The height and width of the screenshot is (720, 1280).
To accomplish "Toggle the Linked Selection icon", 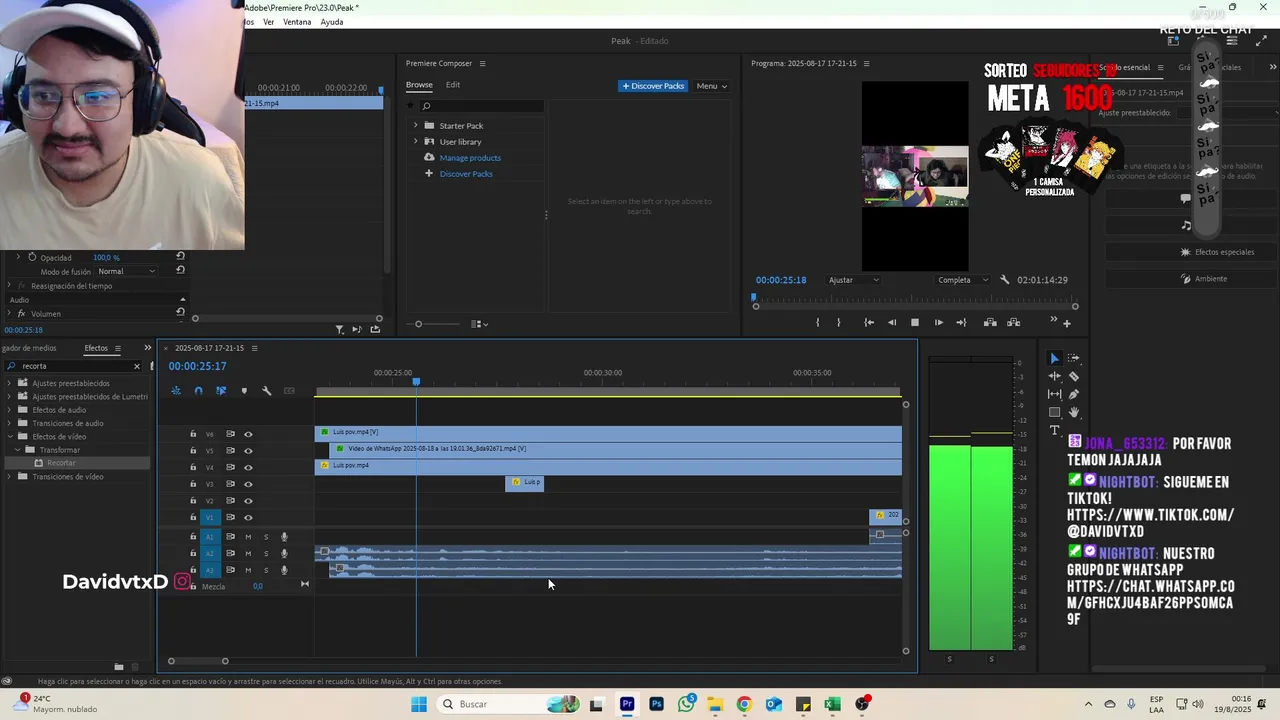I will coord(221,391).
